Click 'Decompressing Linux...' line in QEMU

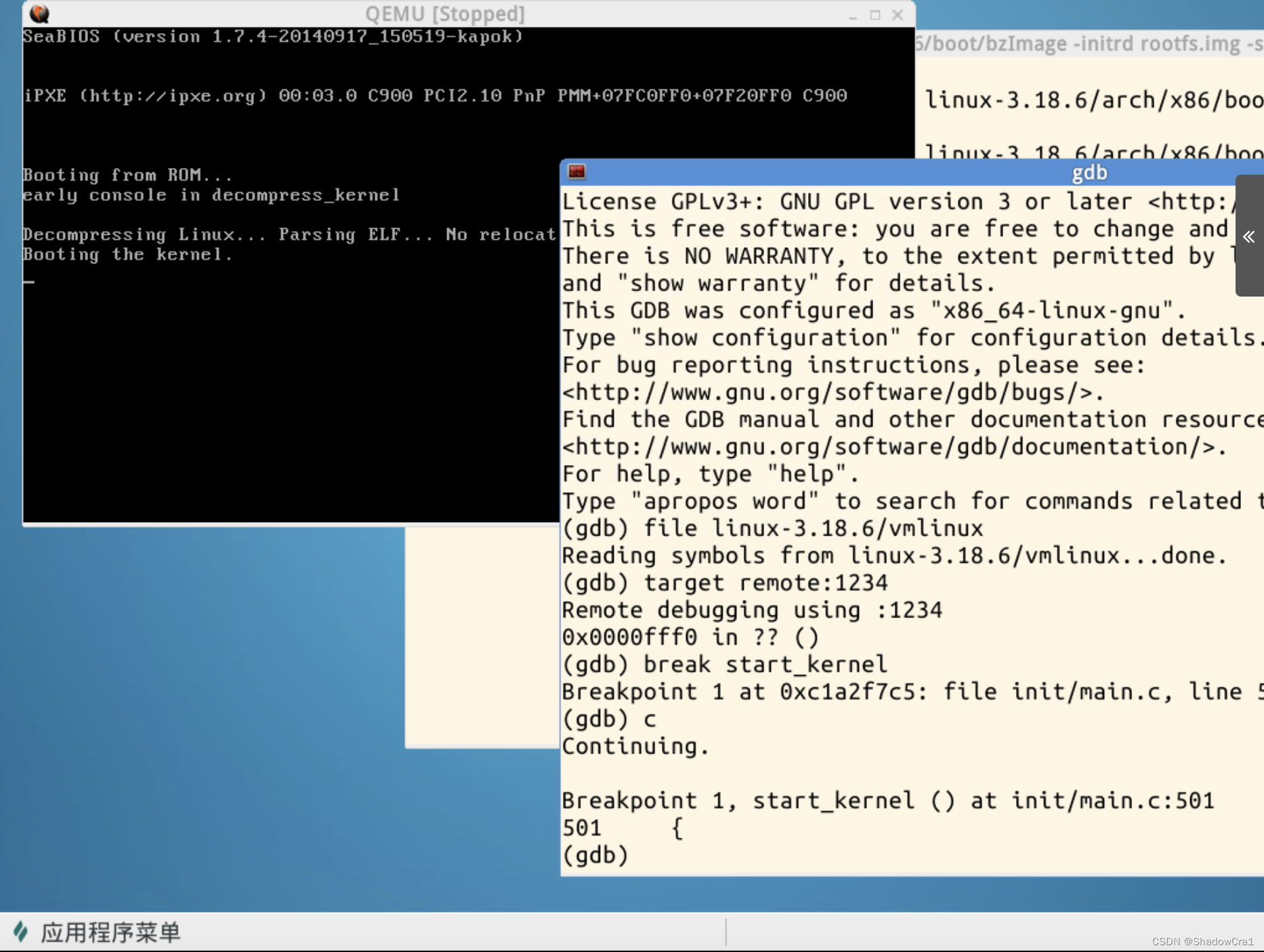(x=289, y=234)
